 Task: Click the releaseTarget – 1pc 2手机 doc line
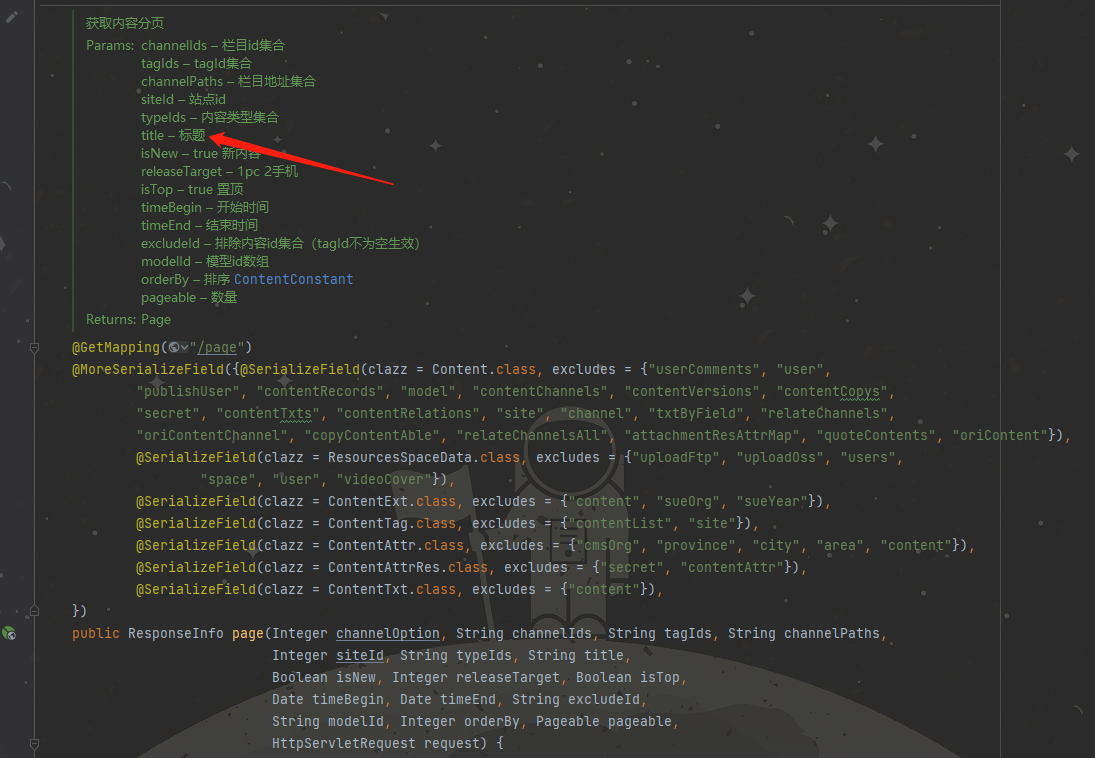[x=219, y=171]
